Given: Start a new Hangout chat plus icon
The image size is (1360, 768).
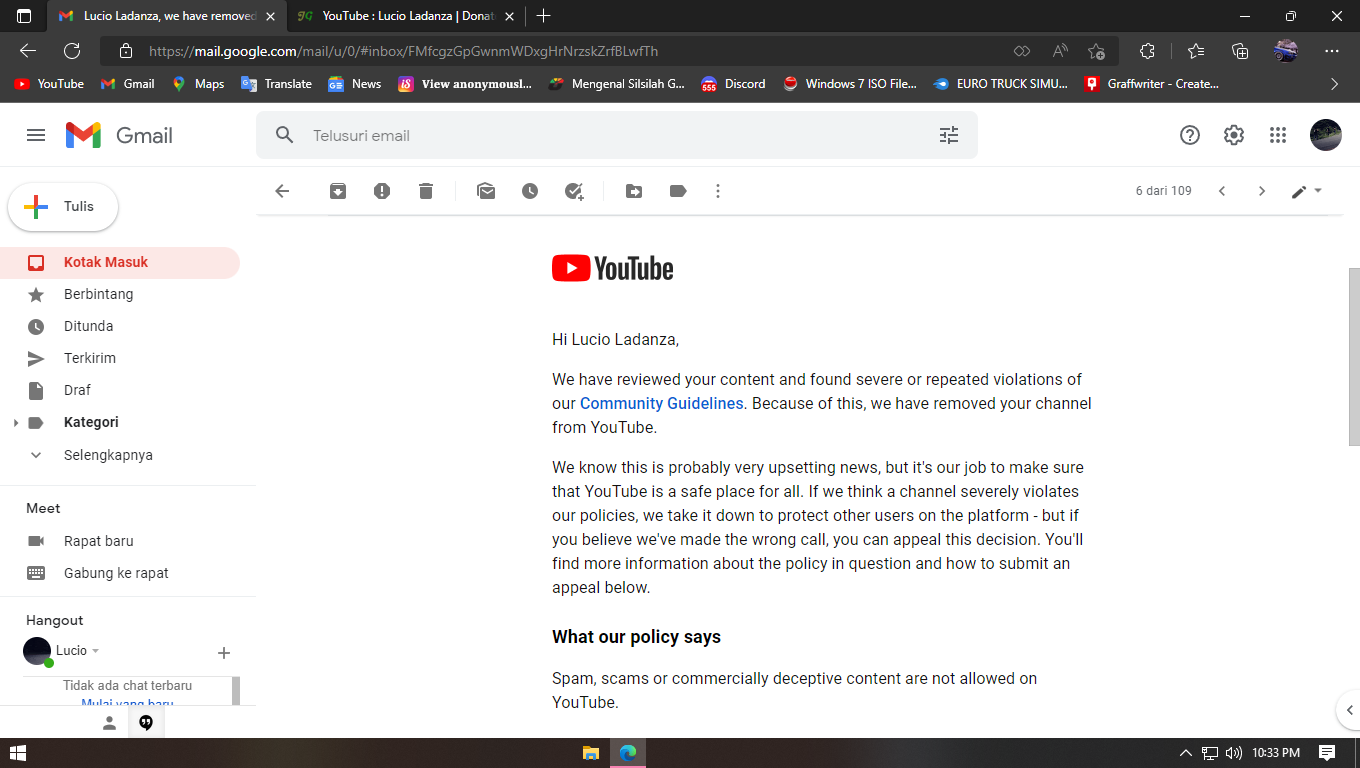Looking at the screenshot, I should tap(224, 653).
